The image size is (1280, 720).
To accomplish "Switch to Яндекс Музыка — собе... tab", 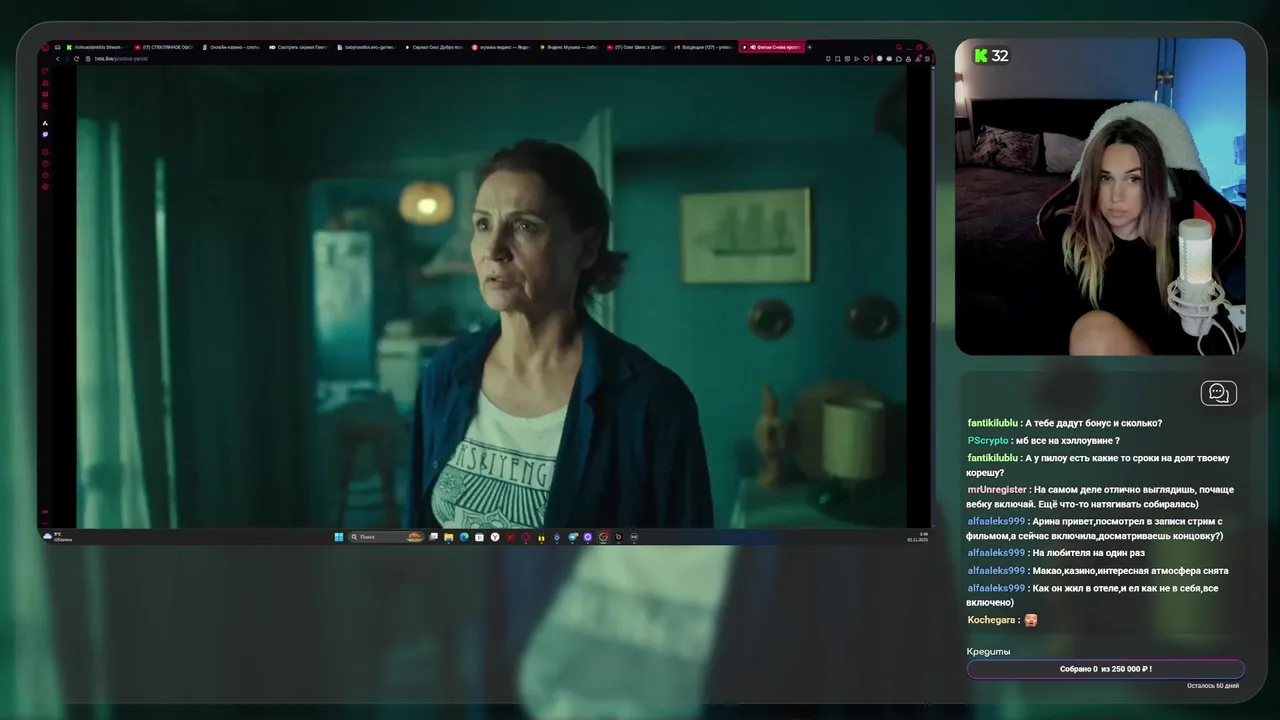I will pyautogui.click(x=570, y=47).
